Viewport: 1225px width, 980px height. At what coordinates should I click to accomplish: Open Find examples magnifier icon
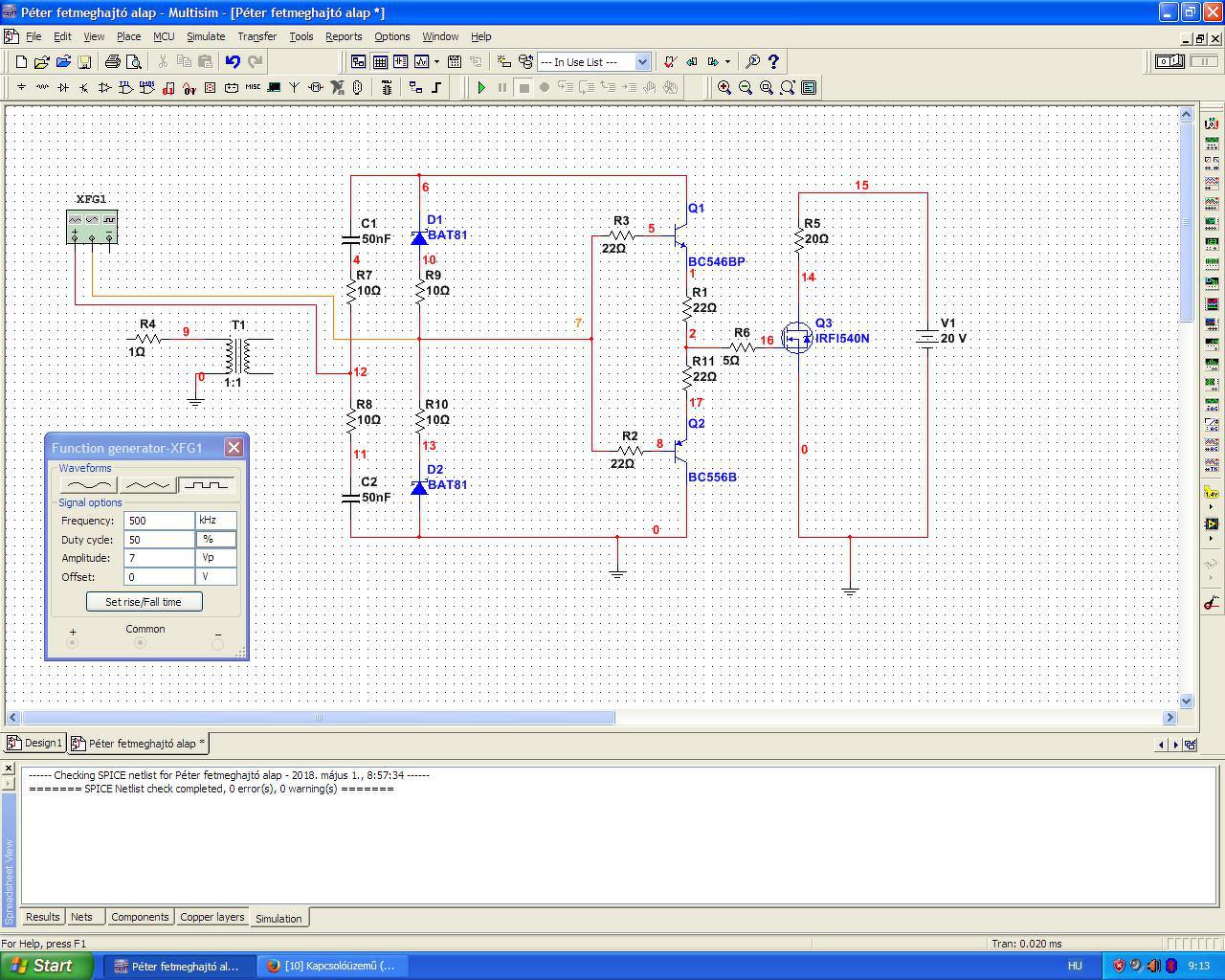point(753,62)
